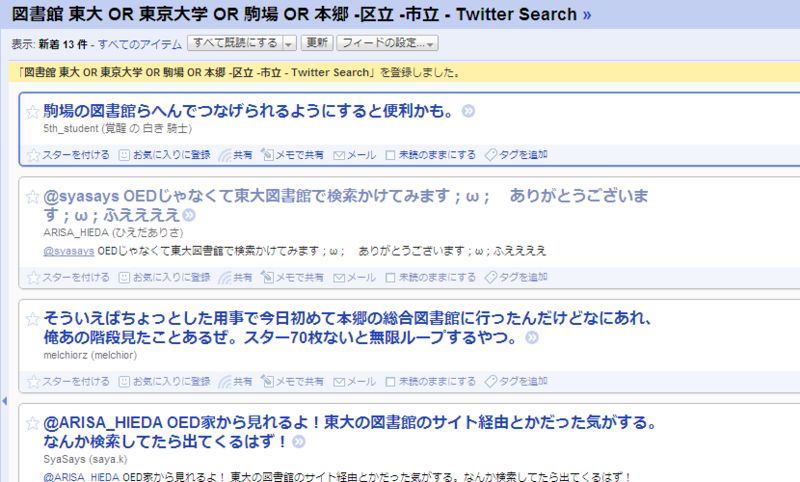Click author text SyaSays (saya.k)
This screenshot has width=800, height=482.
[x=85, y=459]
